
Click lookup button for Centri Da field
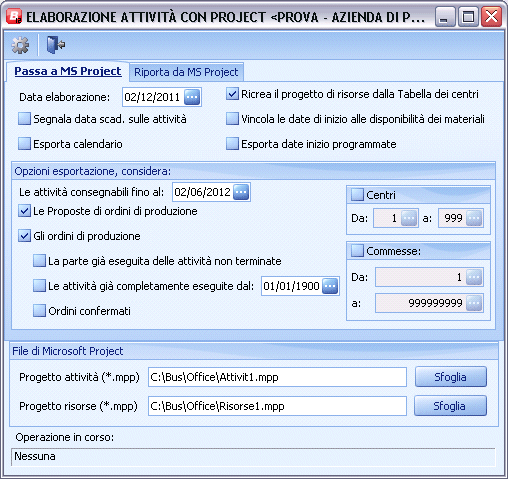tap(409, 218)
